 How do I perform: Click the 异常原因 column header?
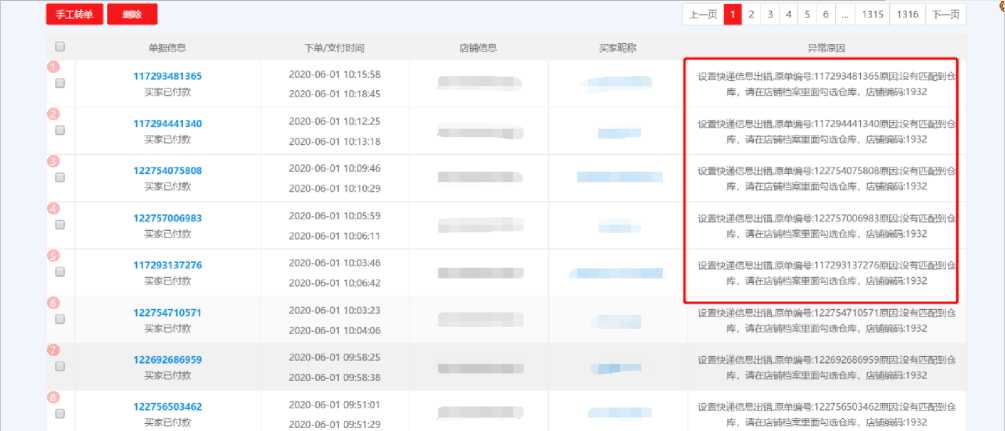826,48
